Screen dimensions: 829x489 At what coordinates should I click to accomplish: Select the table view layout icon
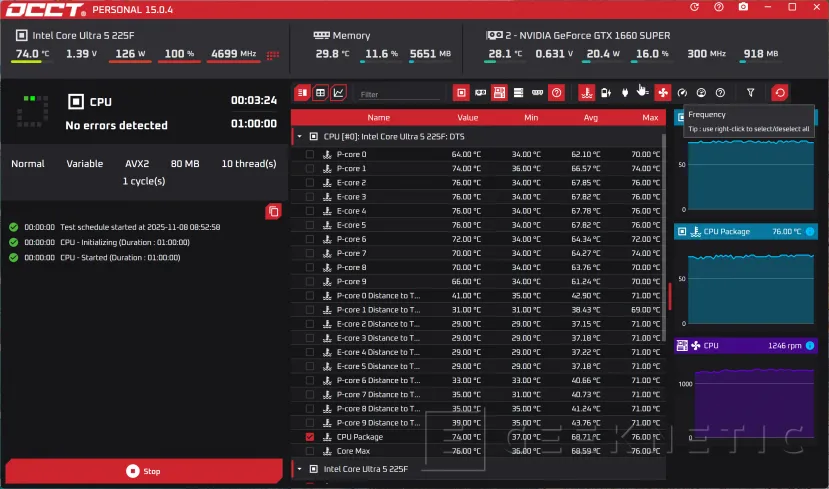[x=321, y=93]
